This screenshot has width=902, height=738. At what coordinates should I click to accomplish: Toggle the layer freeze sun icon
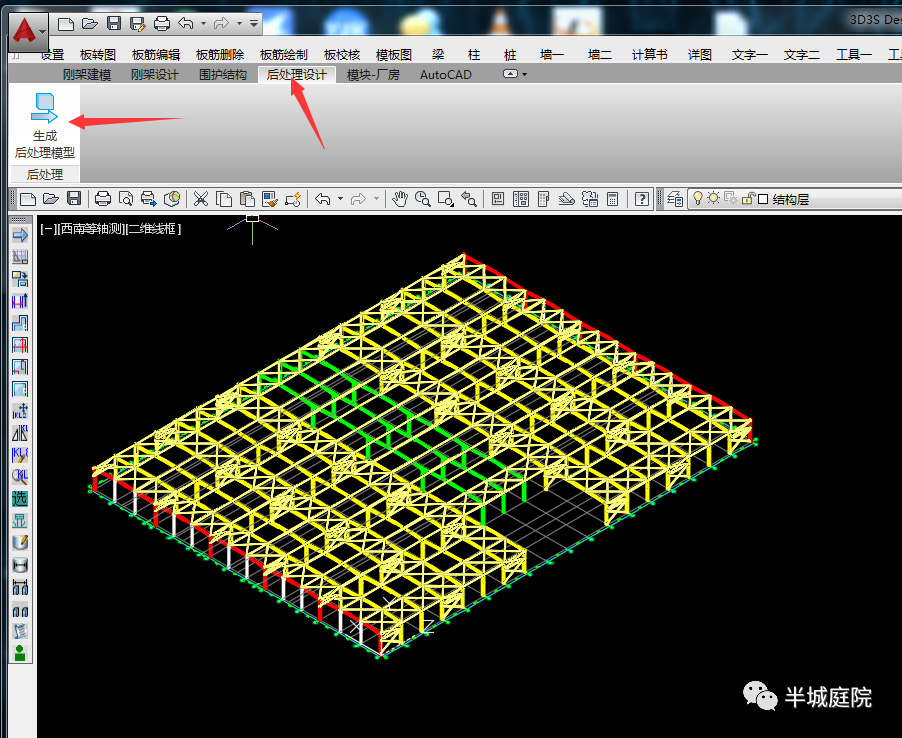click(x=713, y=199)
